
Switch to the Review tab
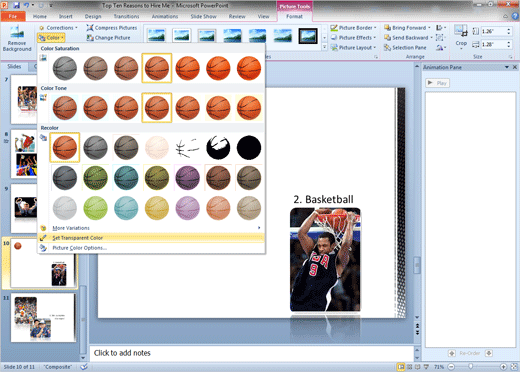tap(237, 16)
